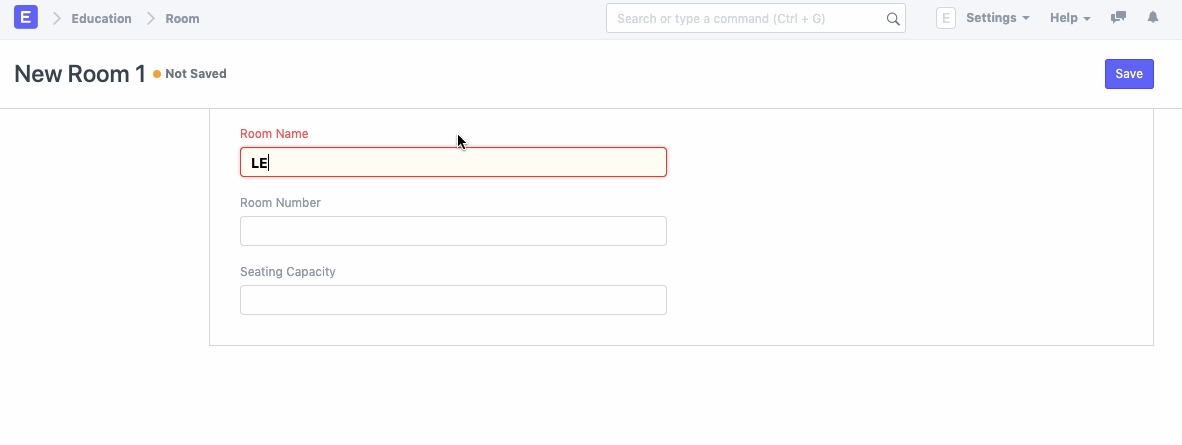
Task: Go to the Education breadcrumb
Action: [x=101, y=19]
